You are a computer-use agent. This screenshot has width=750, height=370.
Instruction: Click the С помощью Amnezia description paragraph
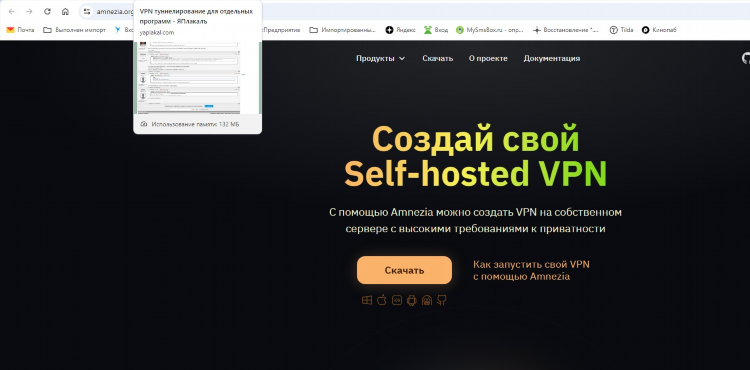coord(475,220)
